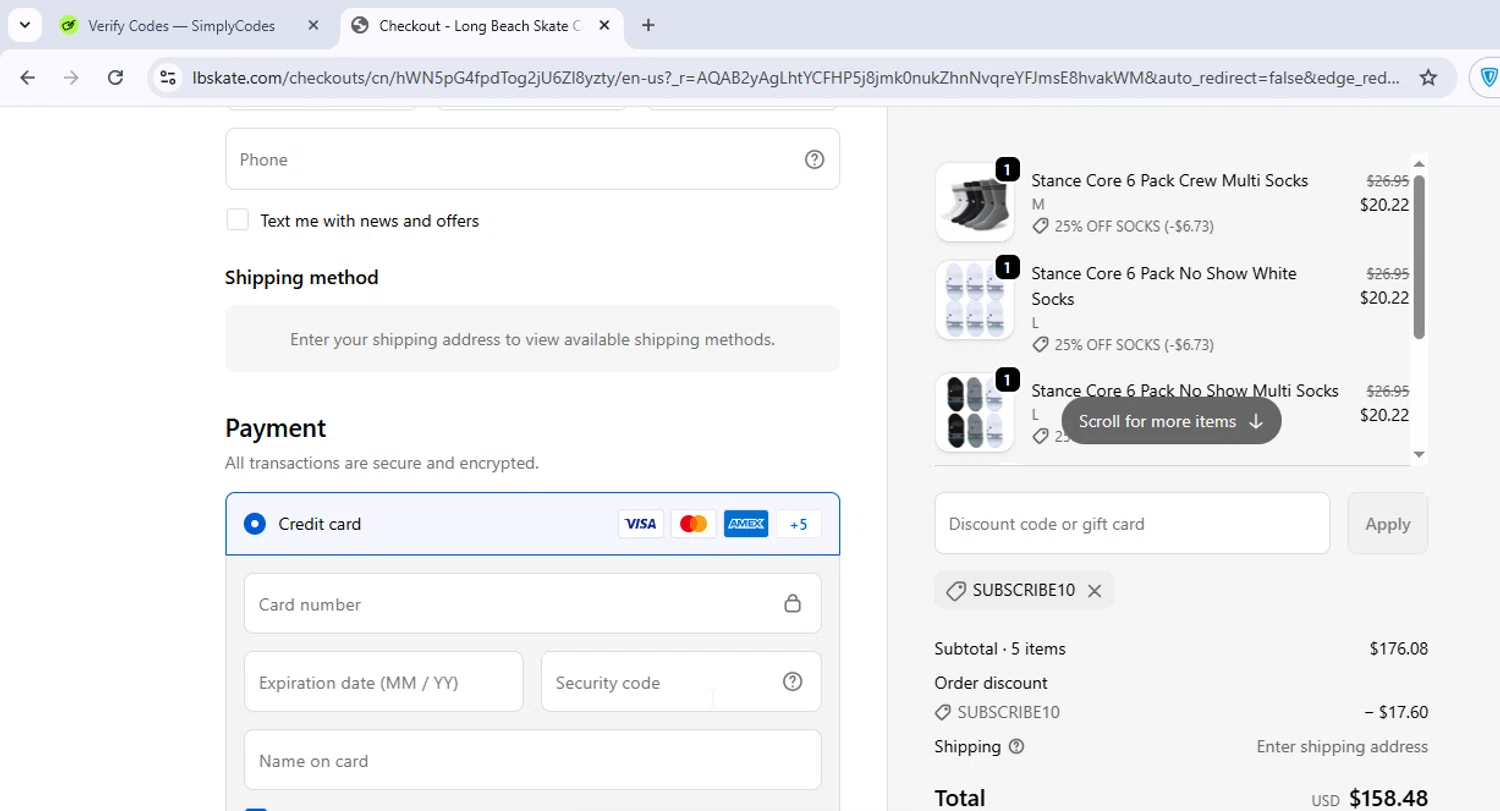The image size is (1500, 811).
Task: Focus the Expiration date field
Action: click(383, 682)
